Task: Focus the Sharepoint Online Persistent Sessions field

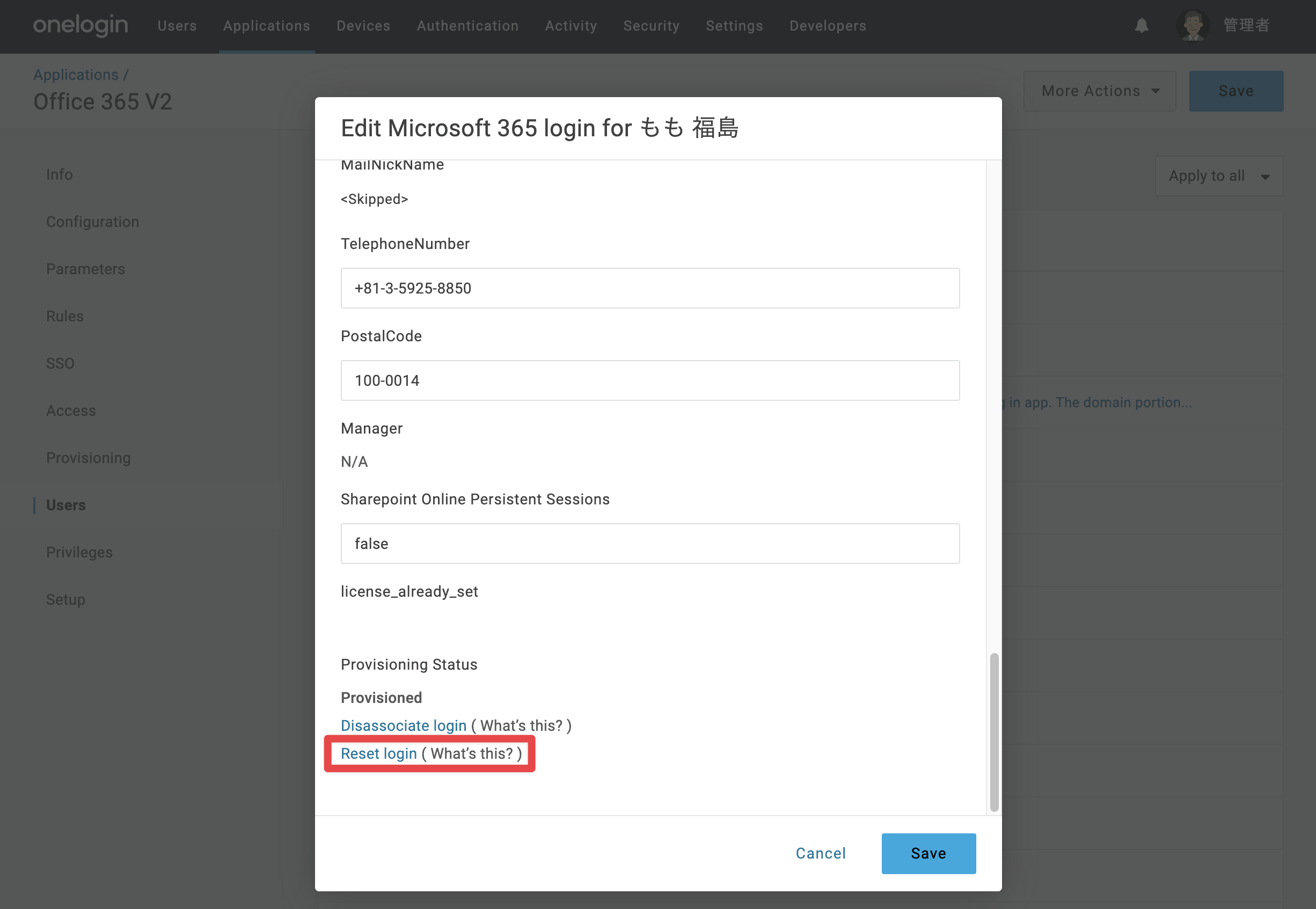Action: tap(650, 544)
